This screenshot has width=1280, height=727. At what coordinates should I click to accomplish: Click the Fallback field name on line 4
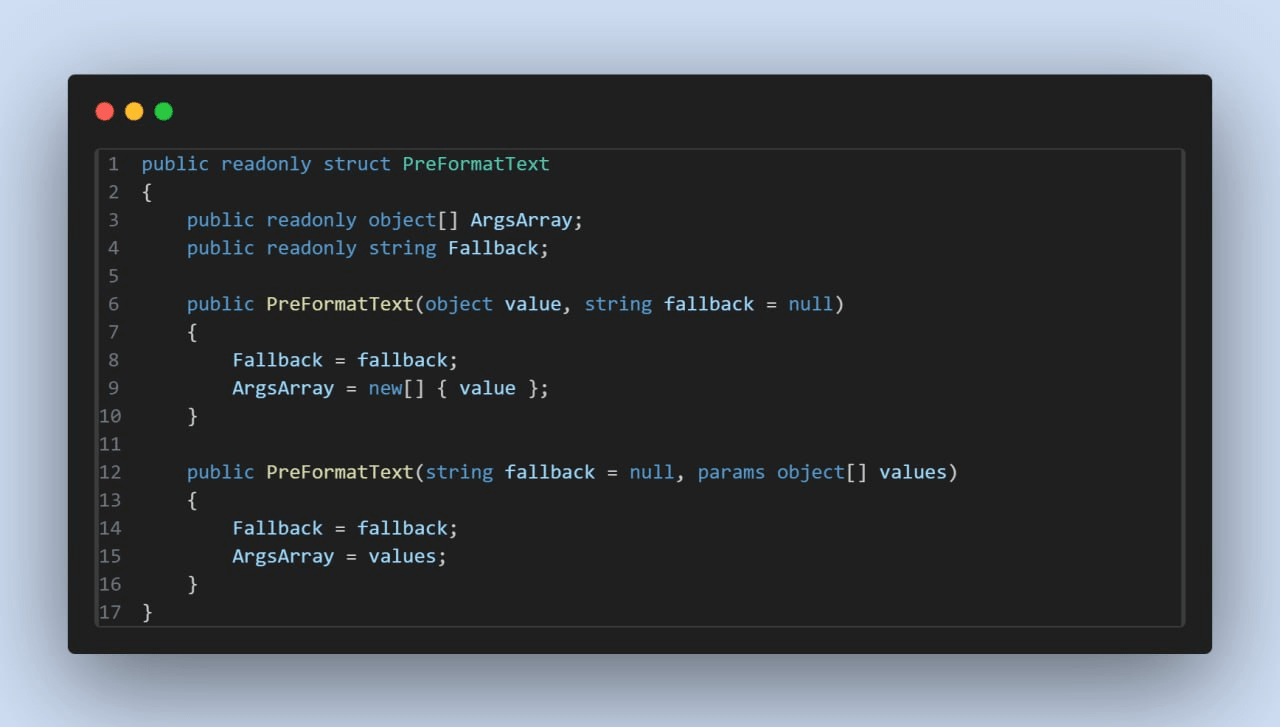(x=493, y=248)
